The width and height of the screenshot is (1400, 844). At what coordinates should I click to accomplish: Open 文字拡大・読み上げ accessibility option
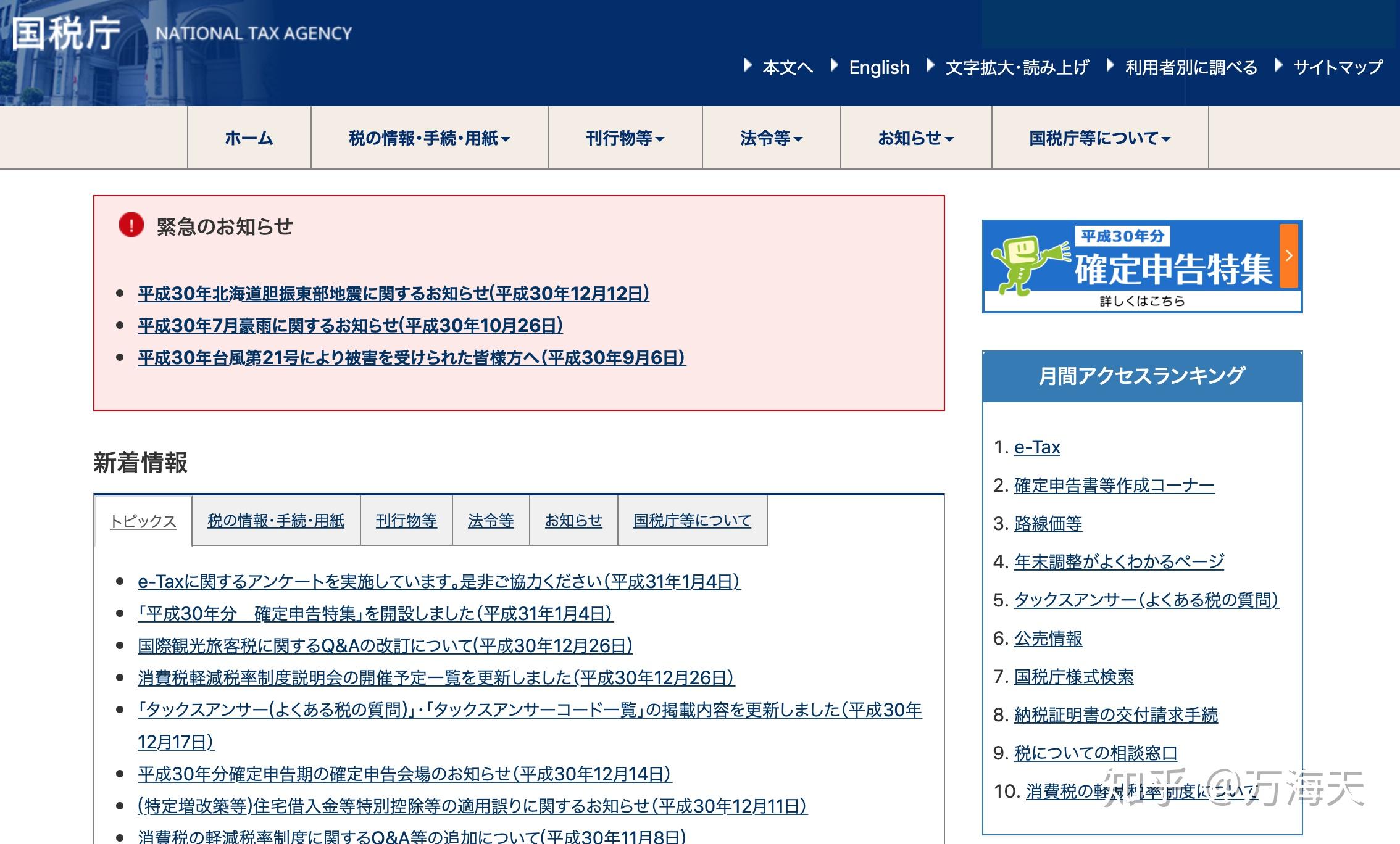pos(1017,67)
